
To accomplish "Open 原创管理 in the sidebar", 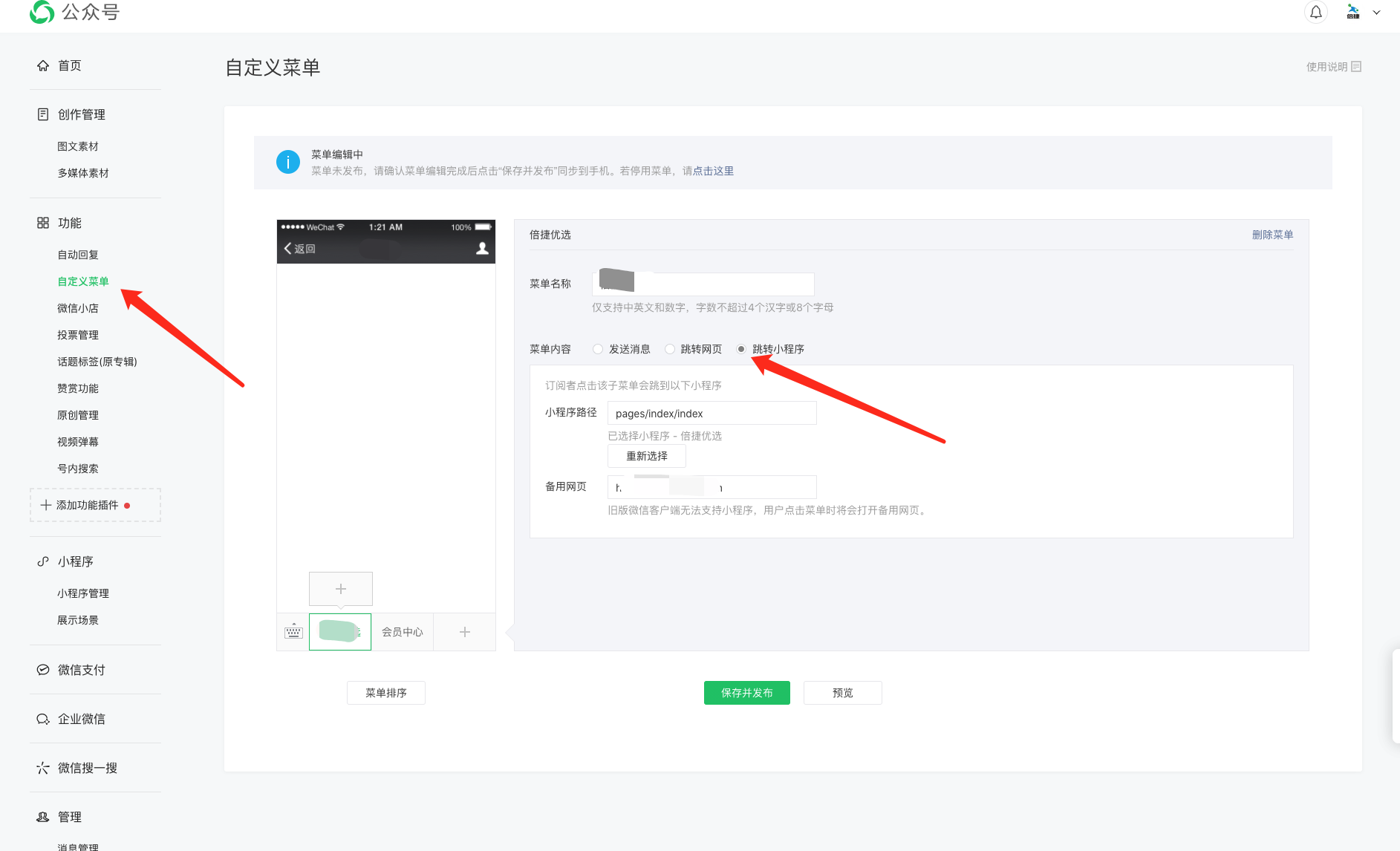I will point(78,415).
